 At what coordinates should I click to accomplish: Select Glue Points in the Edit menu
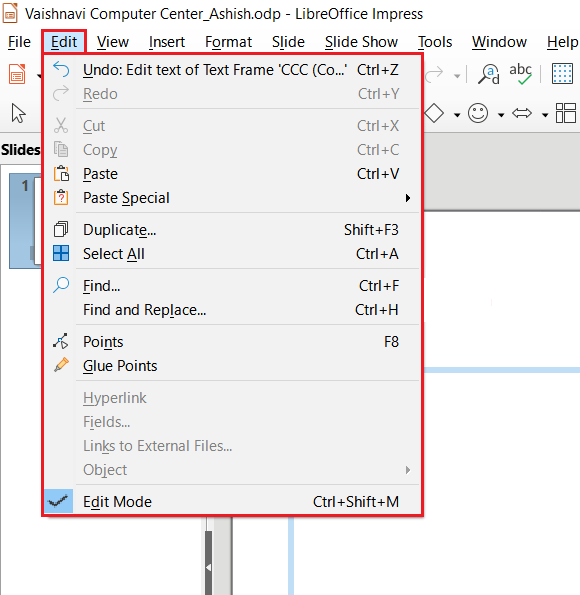pos(232,366)
